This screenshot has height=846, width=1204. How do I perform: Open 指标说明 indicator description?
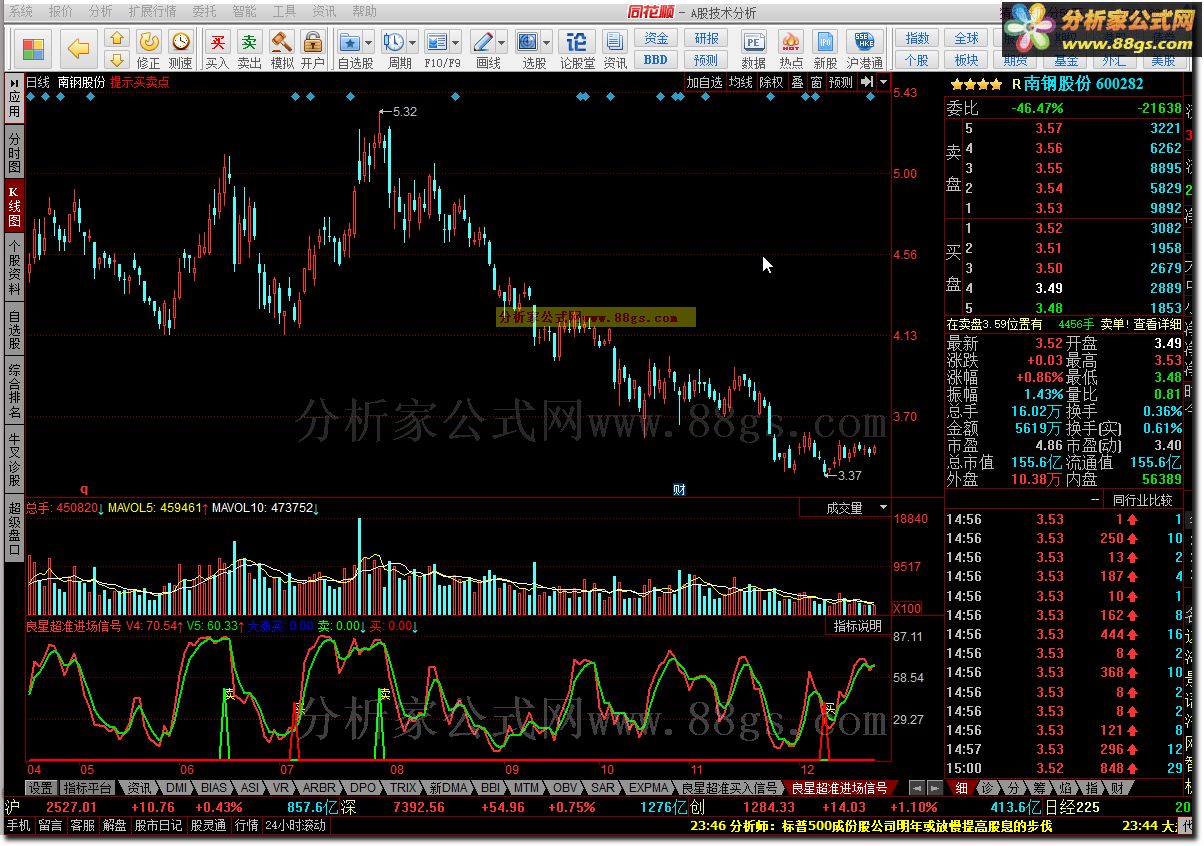click(858, 626)
